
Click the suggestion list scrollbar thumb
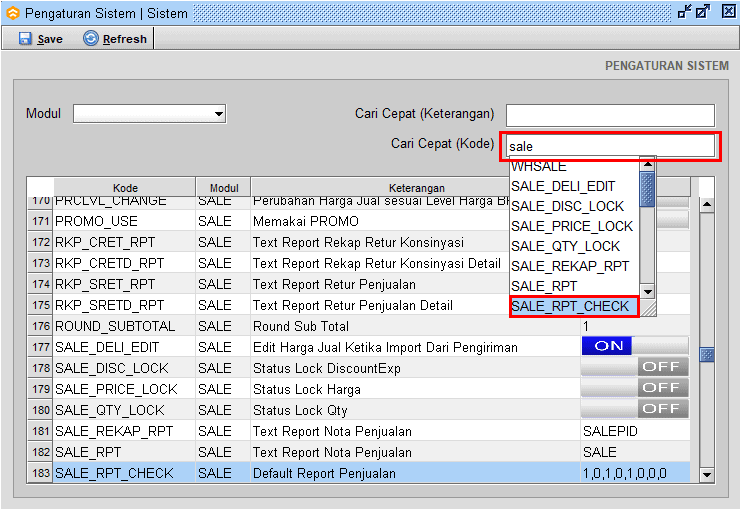(648, 189)
